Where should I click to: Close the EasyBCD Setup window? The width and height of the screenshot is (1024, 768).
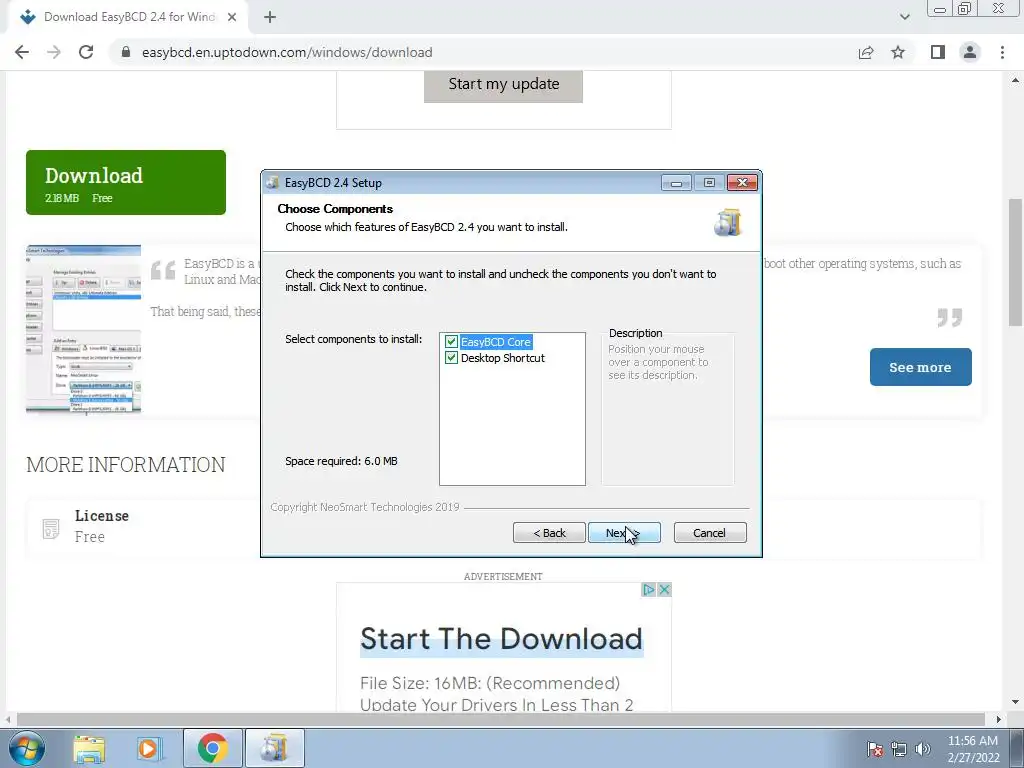(743, 183)
